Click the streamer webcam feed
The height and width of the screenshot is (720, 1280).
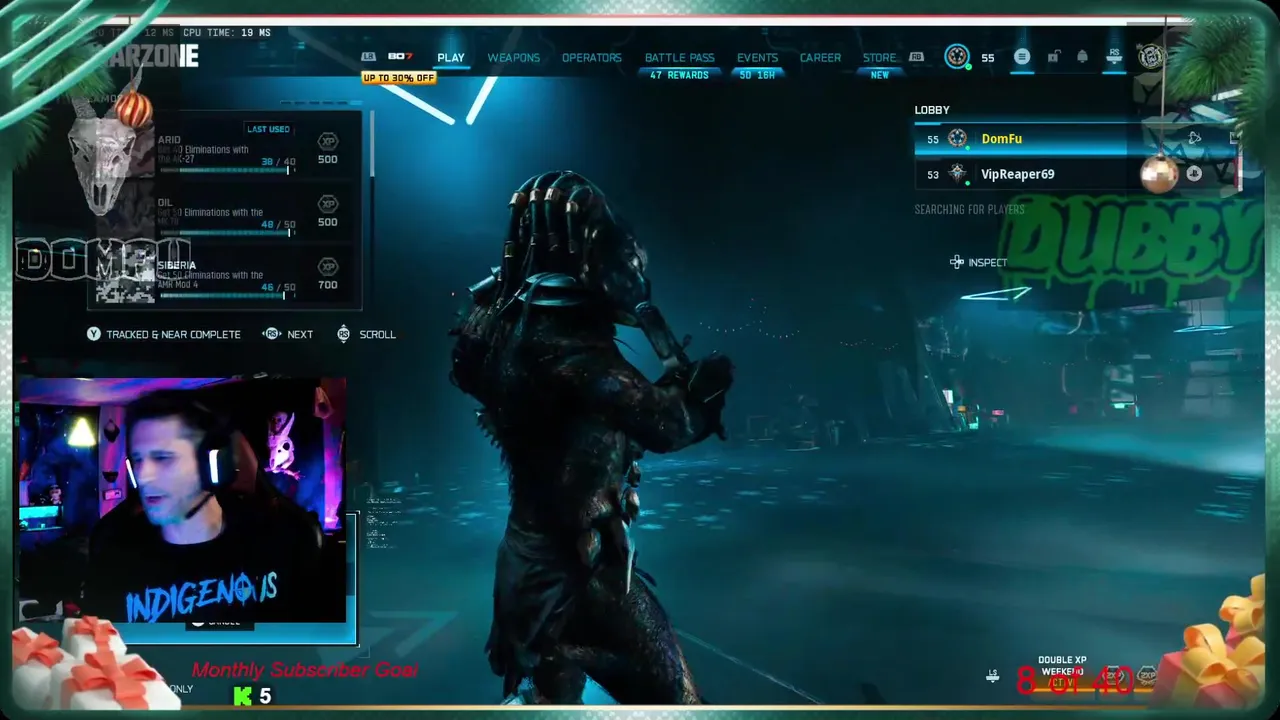182,500
